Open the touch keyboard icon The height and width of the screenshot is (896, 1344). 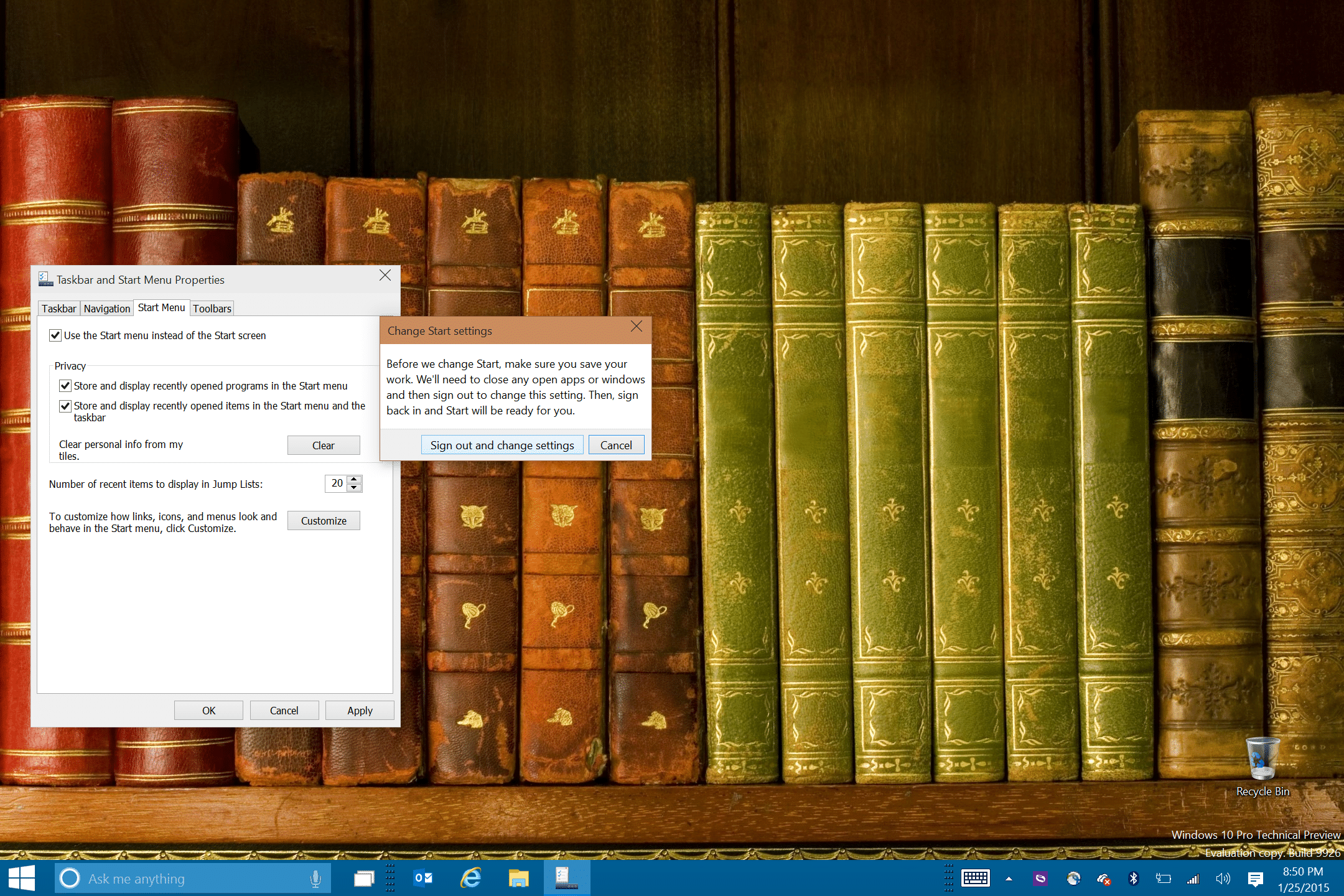(x=975, y=879)
